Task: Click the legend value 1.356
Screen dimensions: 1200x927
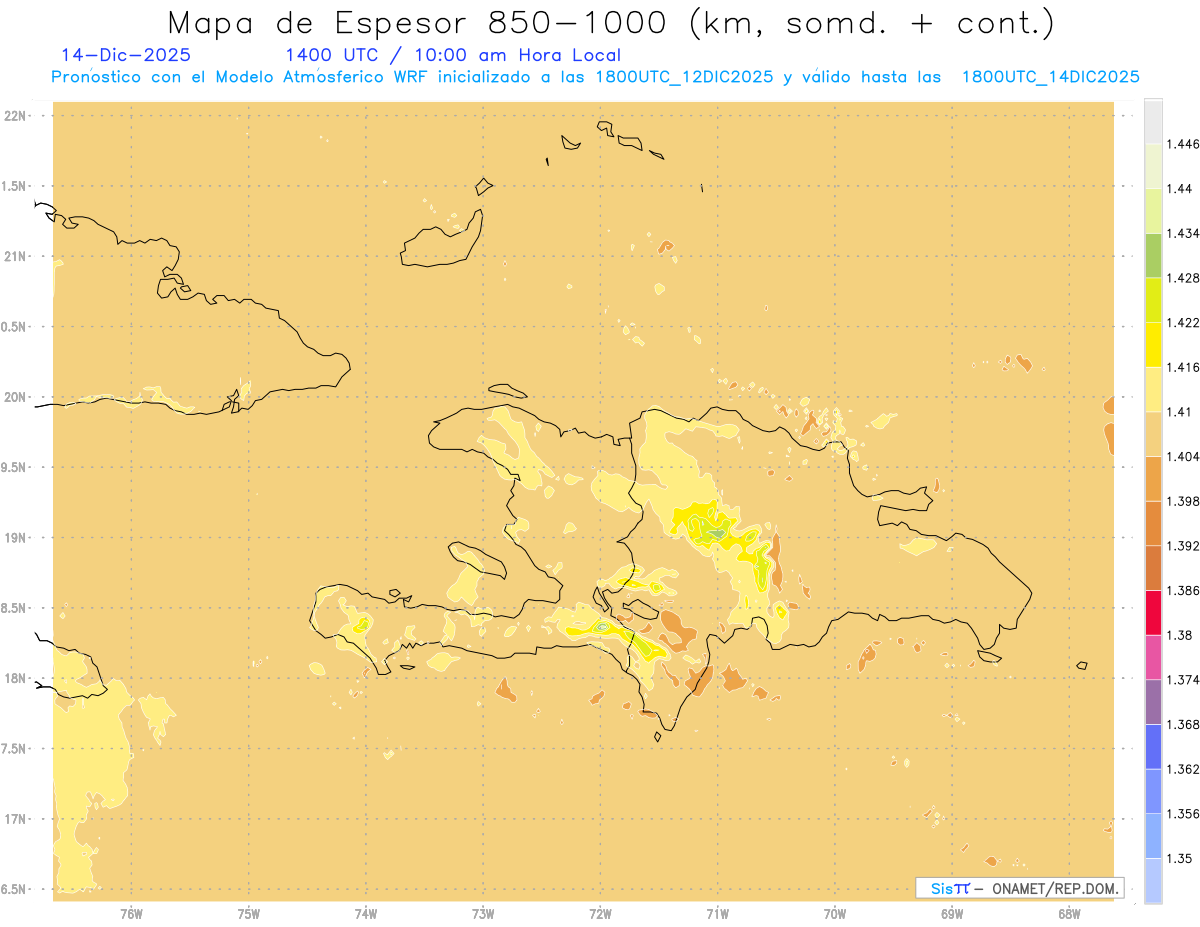Action: (1183, 814)
